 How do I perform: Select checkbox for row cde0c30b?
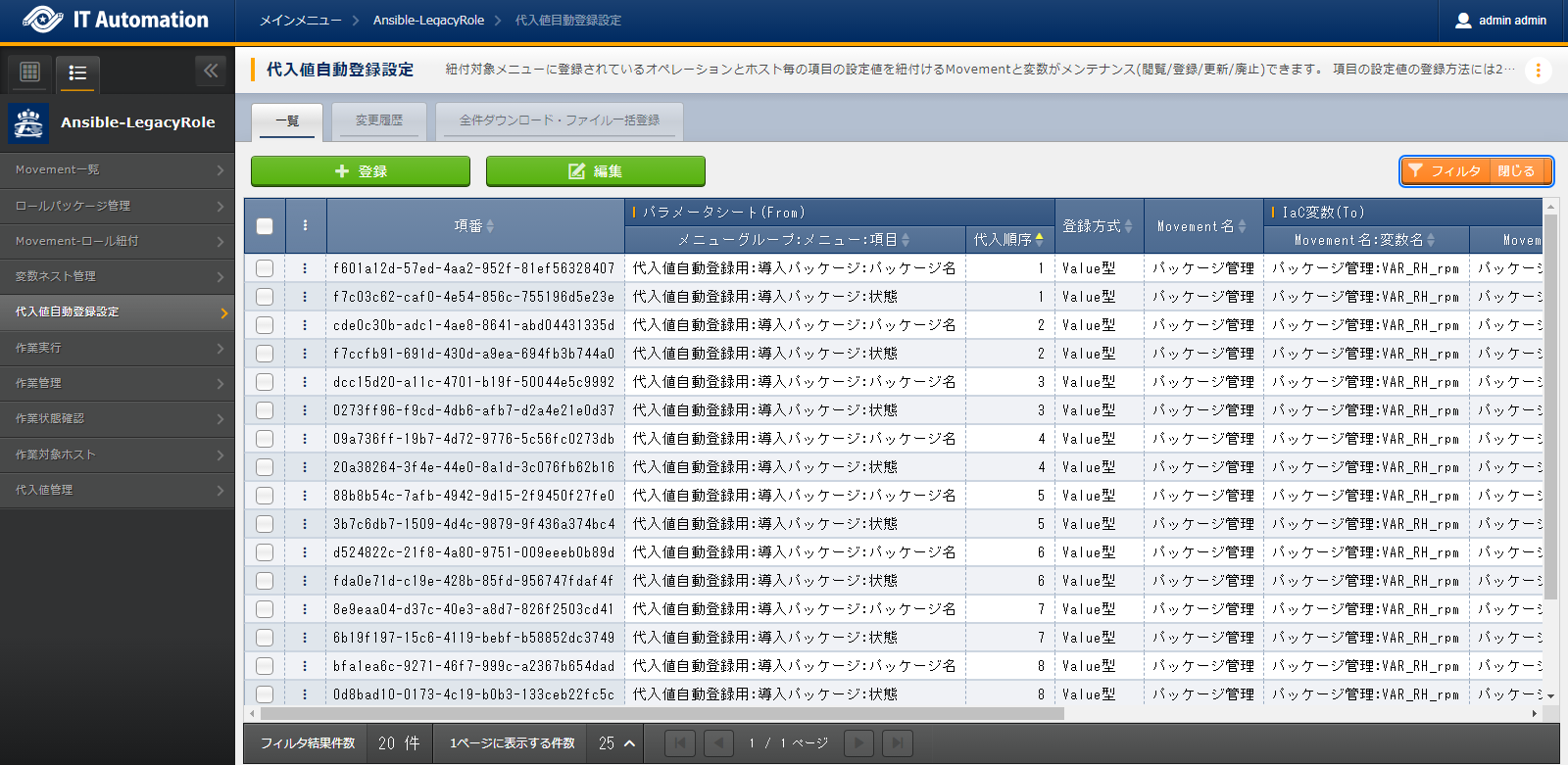pos(265,325)
